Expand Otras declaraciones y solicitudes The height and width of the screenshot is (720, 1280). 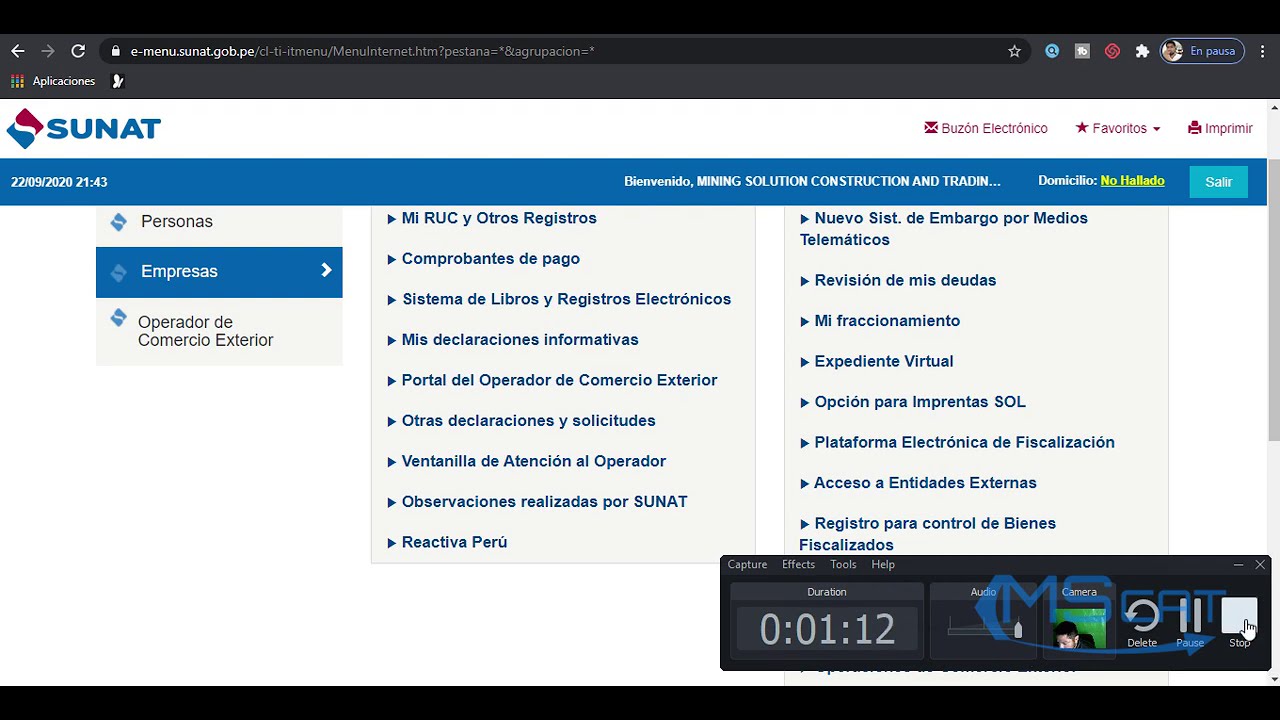pos(521,421)
